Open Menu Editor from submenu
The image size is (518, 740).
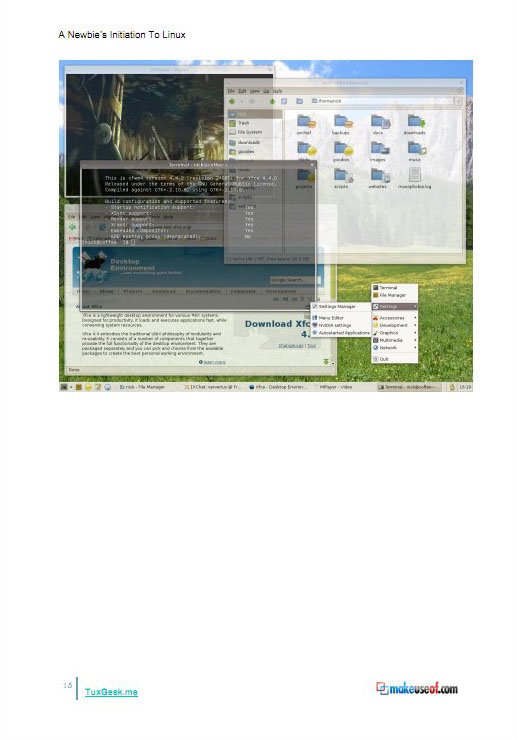click(341, 318)
